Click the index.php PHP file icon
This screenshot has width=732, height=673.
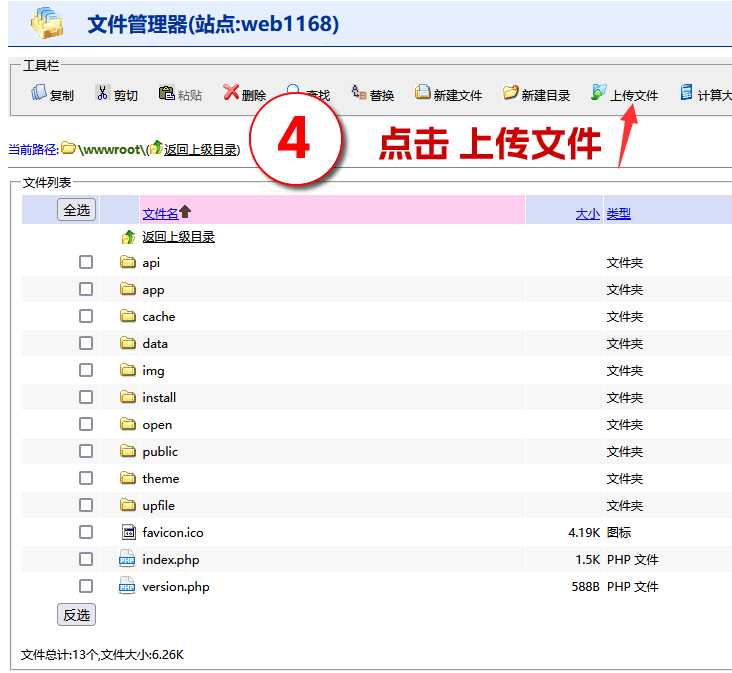coord(127,559)
